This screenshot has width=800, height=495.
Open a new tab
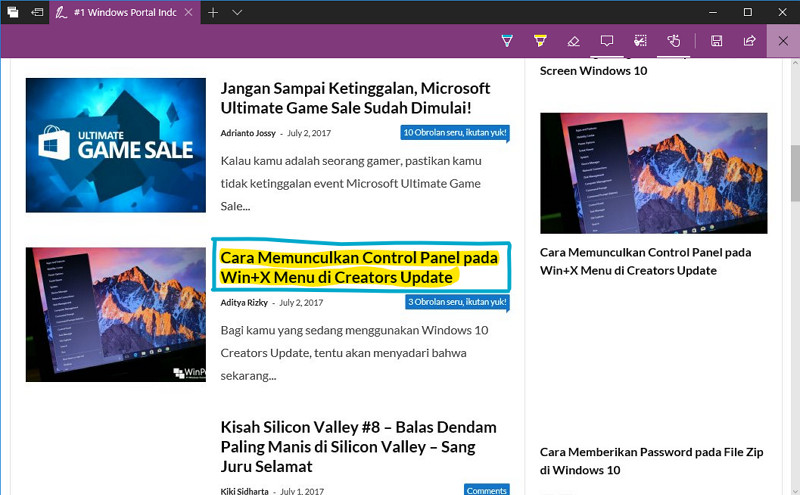tap(213, 12)
